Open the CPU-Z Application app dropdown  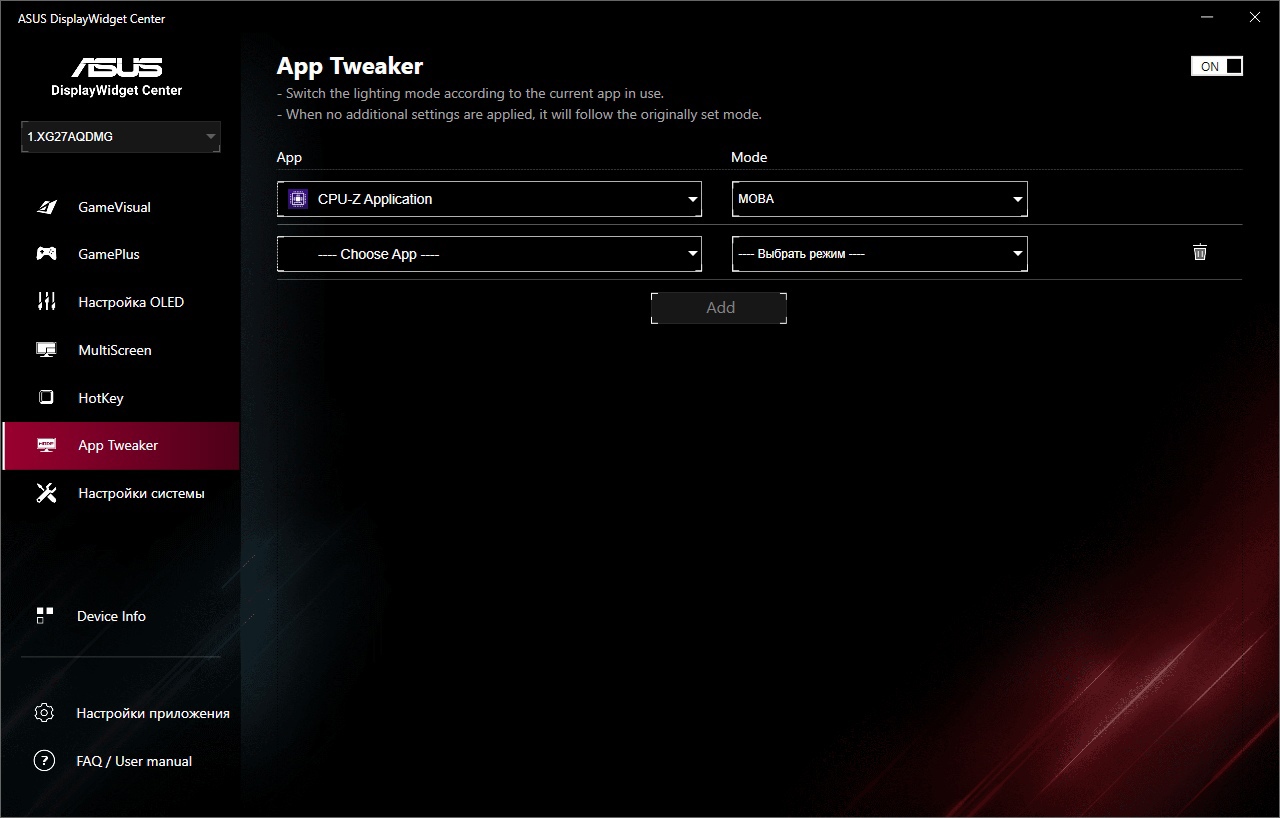(489, 199)
